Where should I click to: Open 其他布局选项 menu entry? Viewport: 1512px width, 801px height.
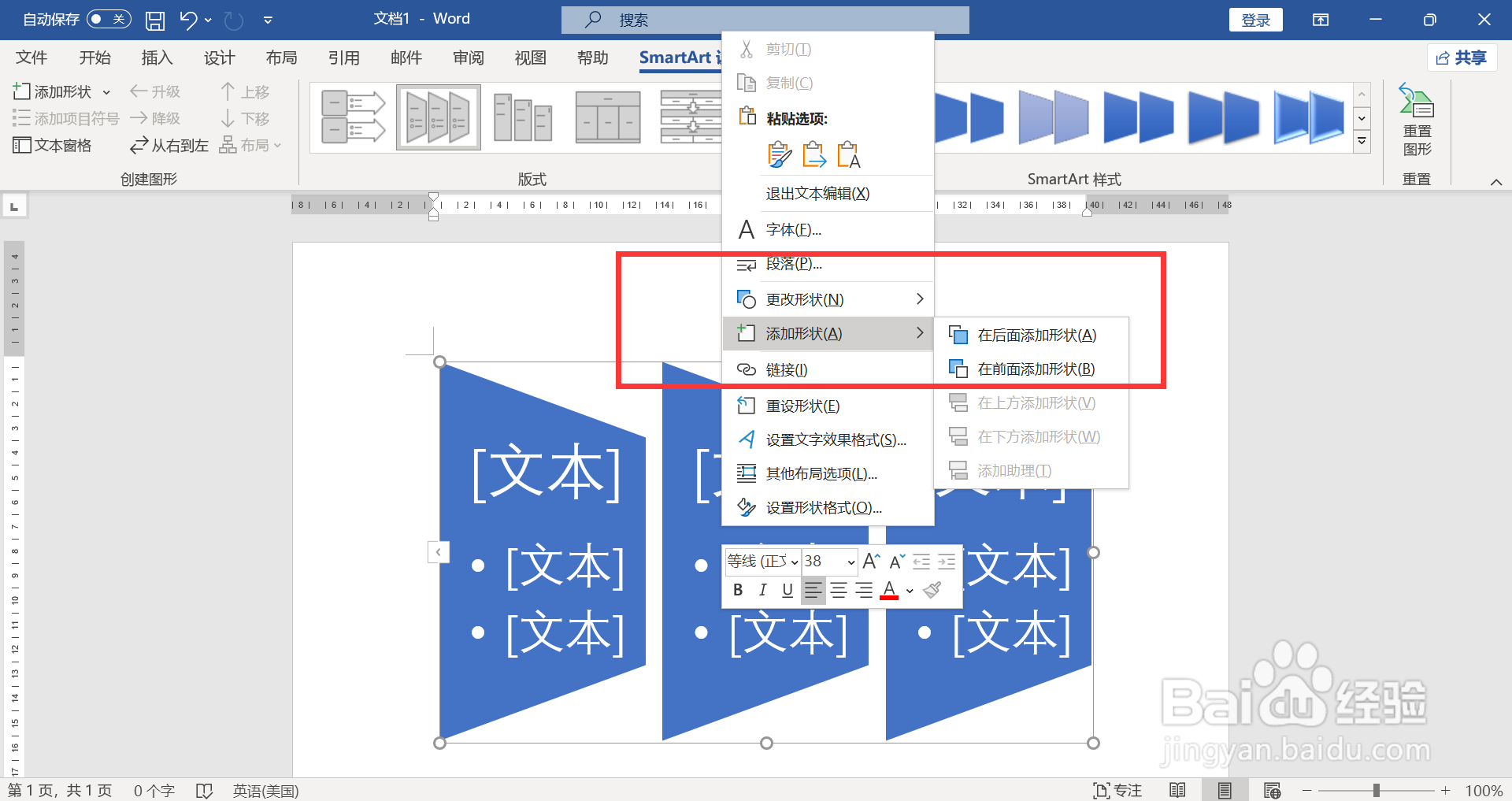(828, 473)
